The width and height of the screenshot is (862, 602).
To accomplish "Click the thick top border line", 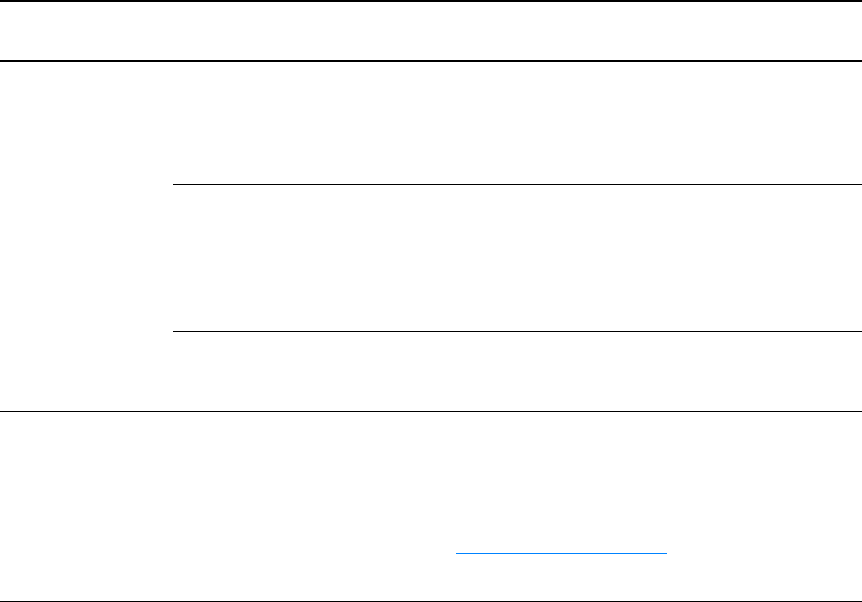I will click(431, 1).
